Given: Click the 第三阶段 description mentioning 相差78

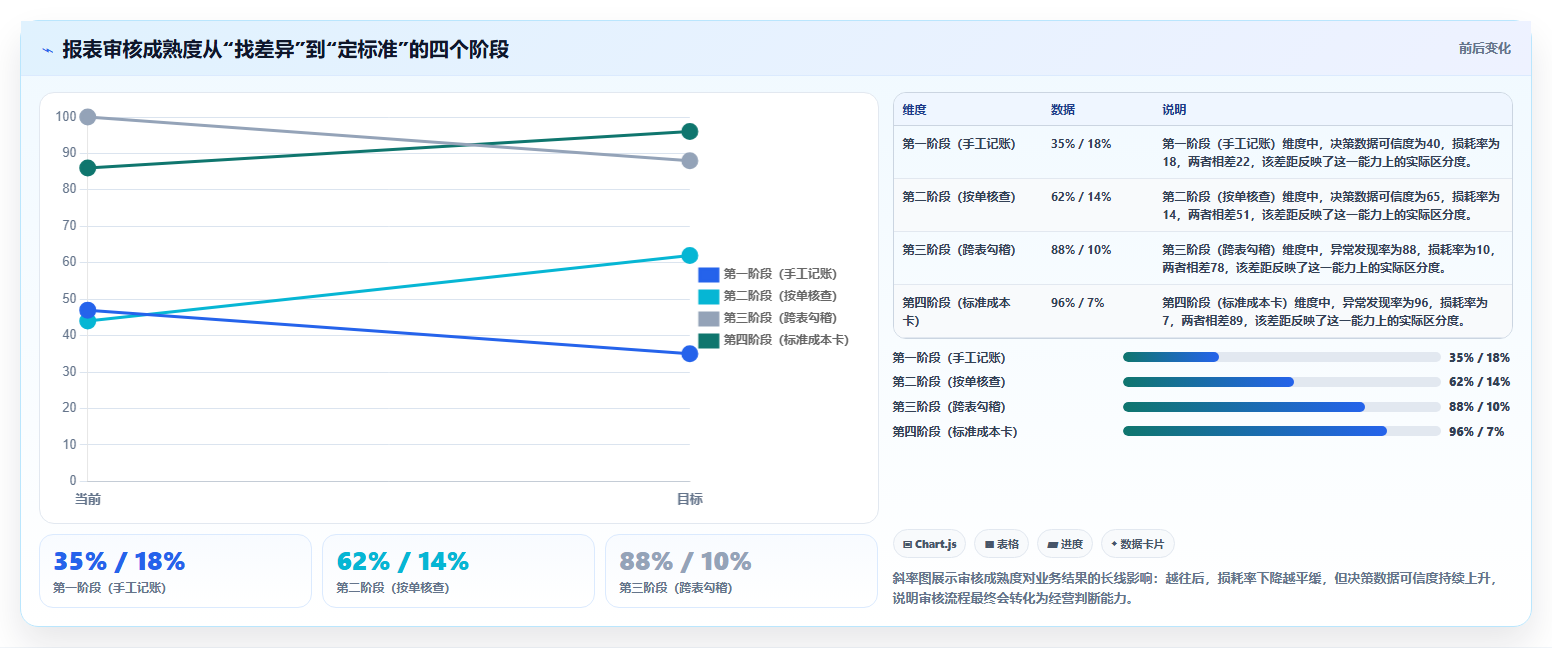Looking at the screenshot, I should click(x=1331, y=258).
